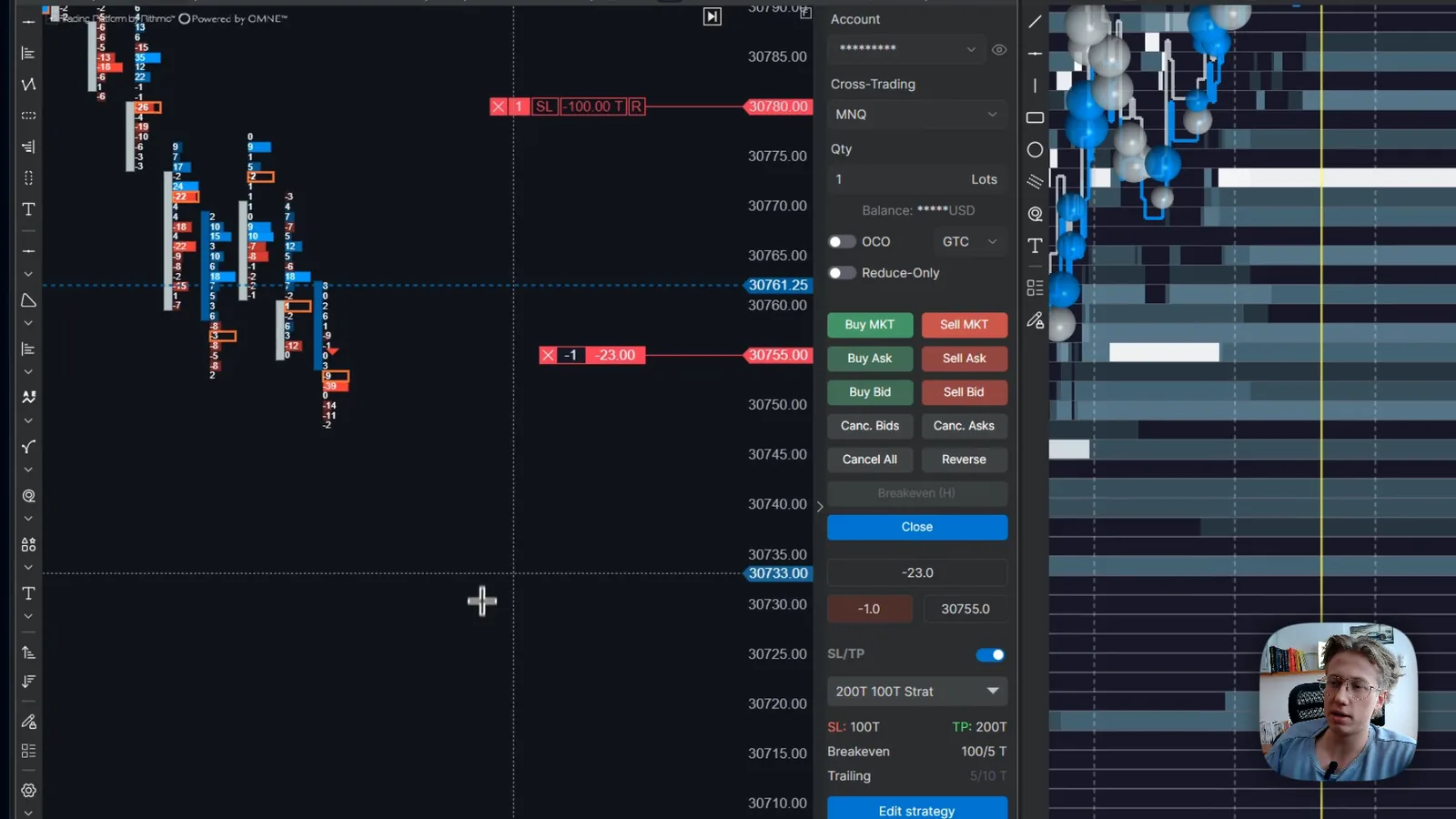Disable the SL/TP toggle
Image resolution: width=1456 pixels, height=819 pixels.
990,654
